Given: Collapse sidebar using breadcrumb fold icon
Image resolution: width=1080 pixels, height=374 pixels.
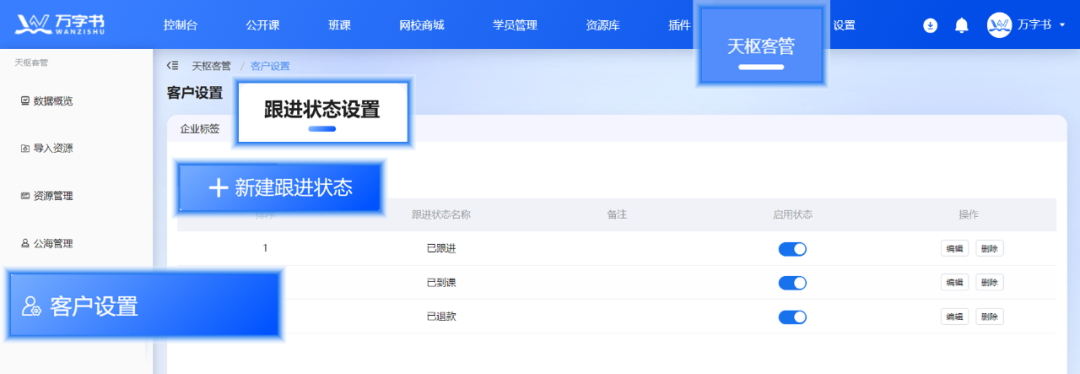Looking at the screenshot, I should click(x=173, y=66).
